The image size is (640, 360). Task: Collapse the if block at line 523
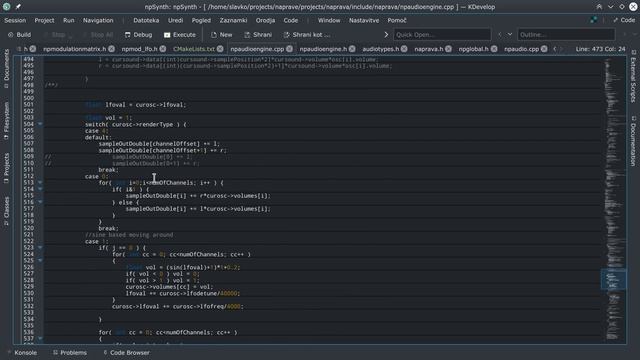[40, 247]
